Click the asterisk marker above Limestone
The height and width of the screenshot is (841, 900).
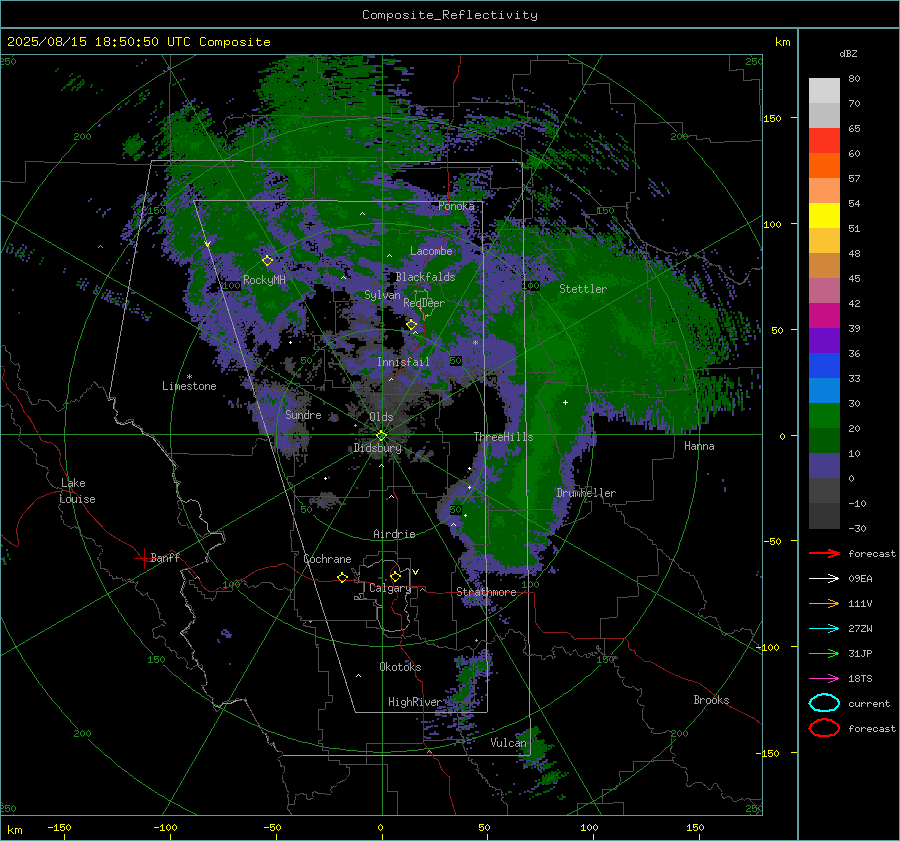click(189, 377)
